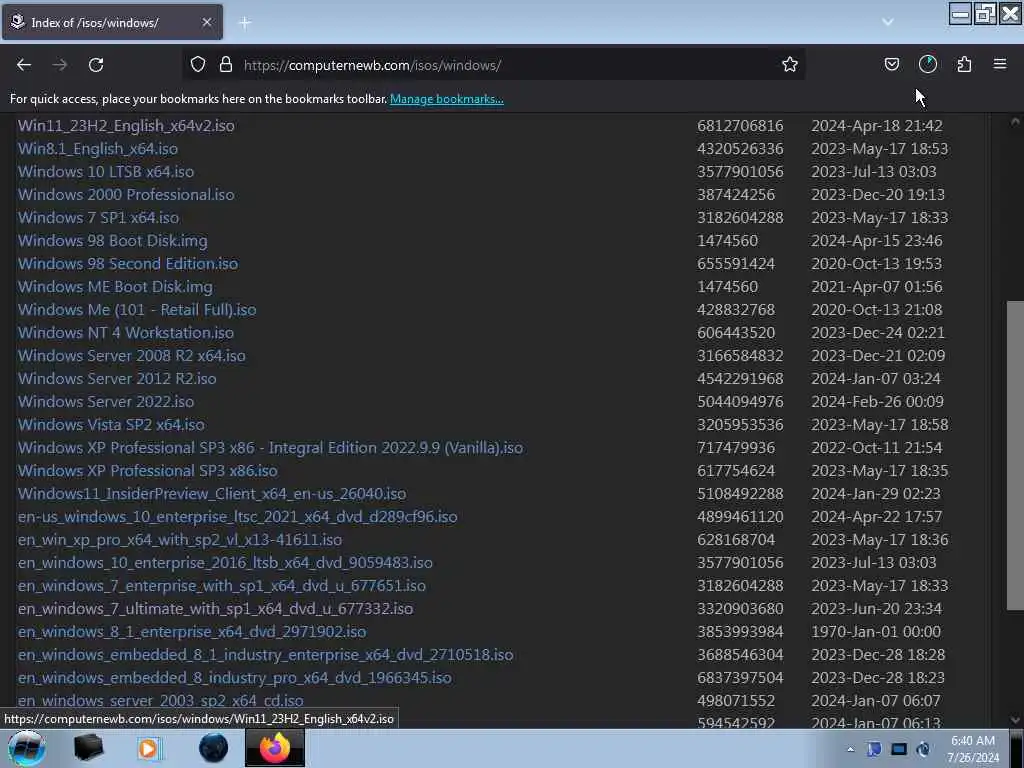
Task: Close the Index of /isos/windows/ tab
Action: point(206,22)
